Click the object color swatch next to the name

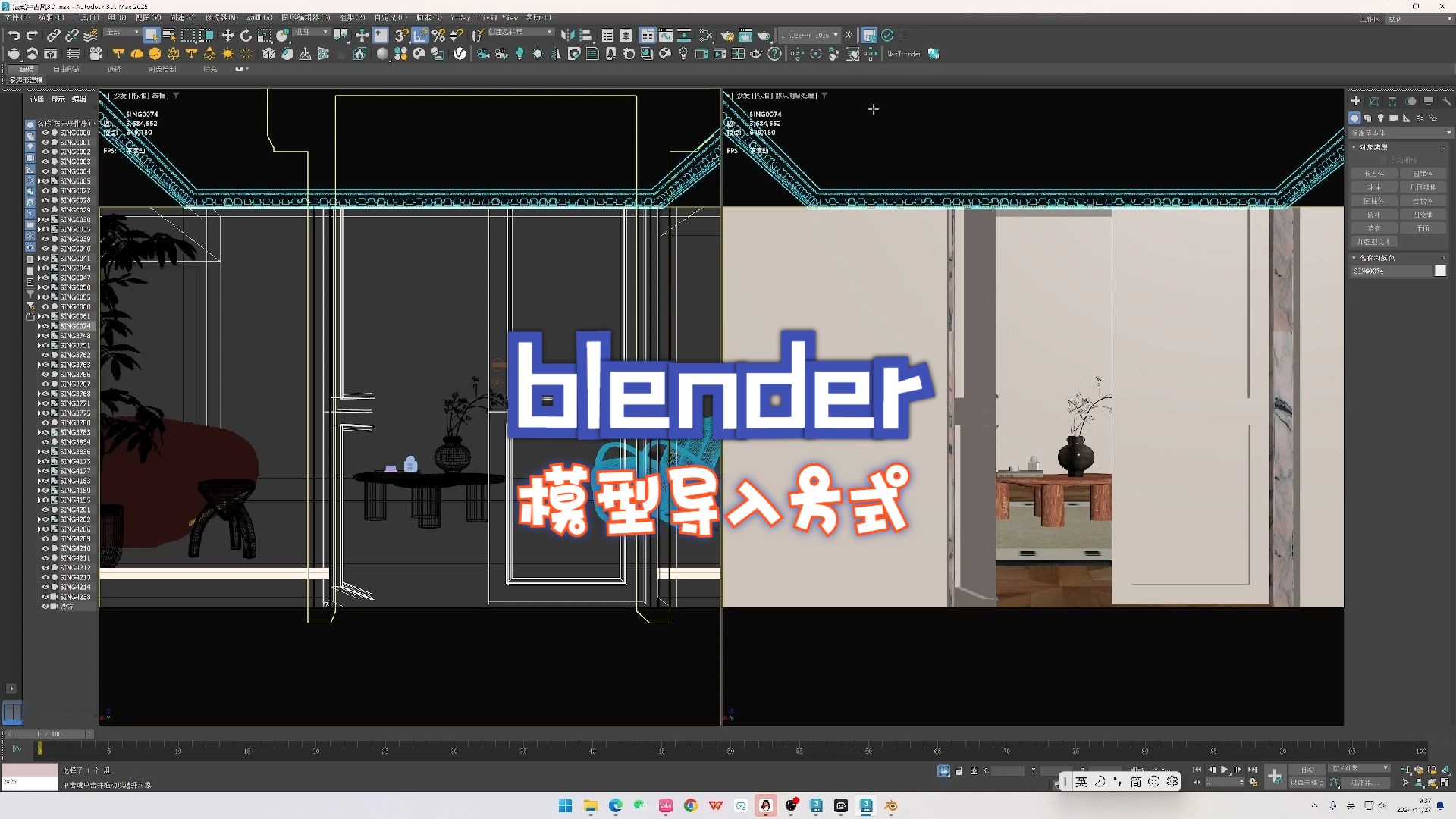tap(1440, 271)
